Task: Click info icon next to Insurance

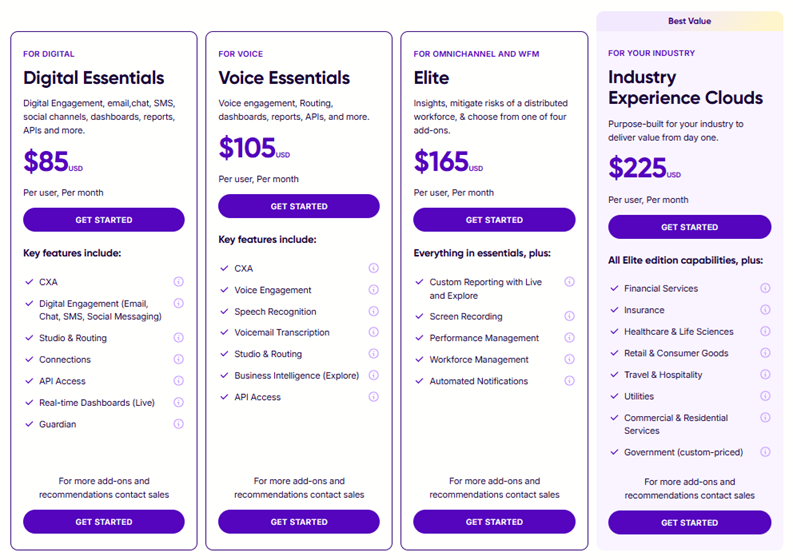Action: pyautogui.click(x=765, y=310)
